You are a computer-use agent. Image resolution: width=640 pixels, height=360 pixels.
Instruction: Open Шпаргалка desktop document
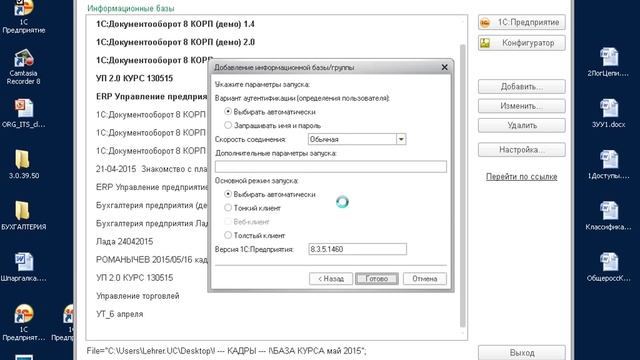(x=24, y=267)
